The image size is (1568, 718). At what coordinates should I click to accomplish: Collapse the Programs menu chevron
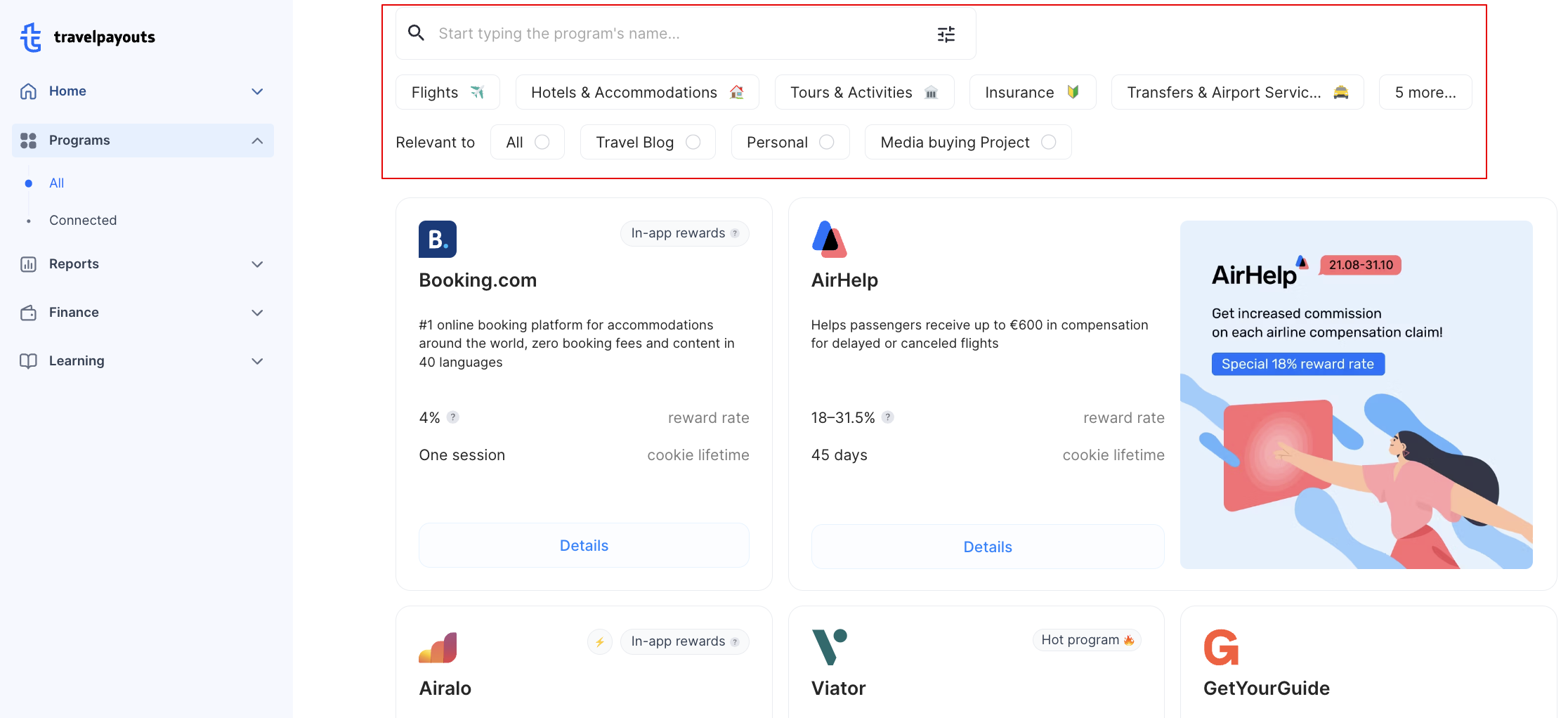257,141
